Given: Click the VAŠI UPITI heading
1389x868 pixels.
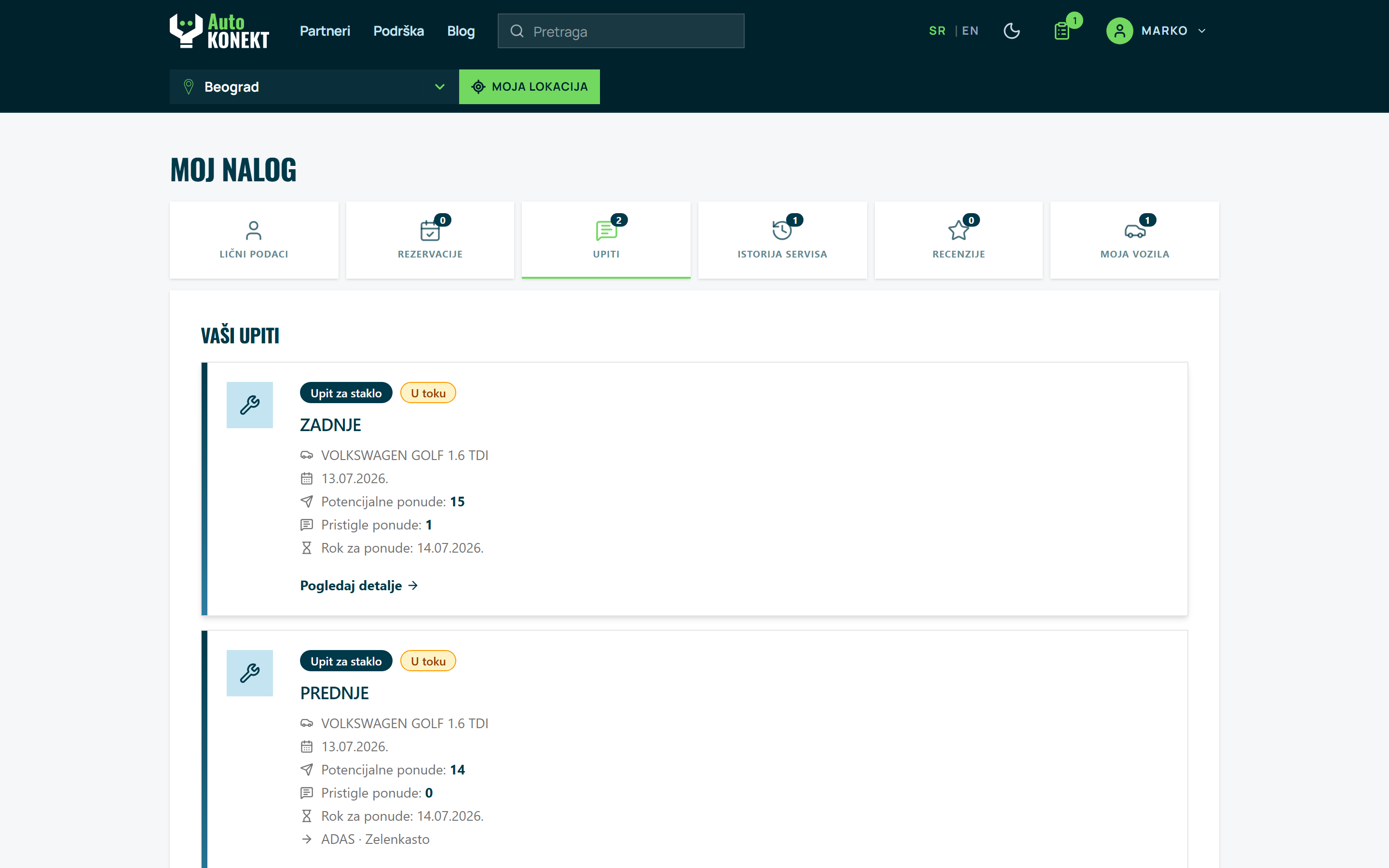Looking at the screenshot, I should pyautogui.click(x=240, y=335).
